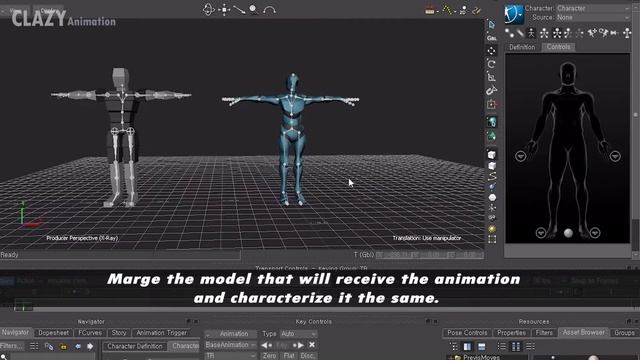Screen dimensions: 640x360
Task: Click the tree view icon in Asset Browser
Action: tap(453, 347)
